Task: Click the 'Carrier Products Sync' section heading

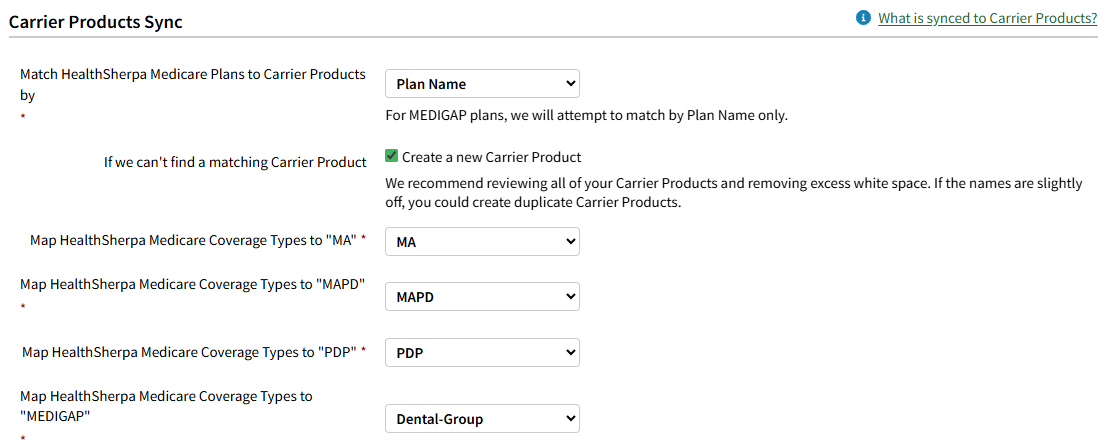Action: click(95, 22)
